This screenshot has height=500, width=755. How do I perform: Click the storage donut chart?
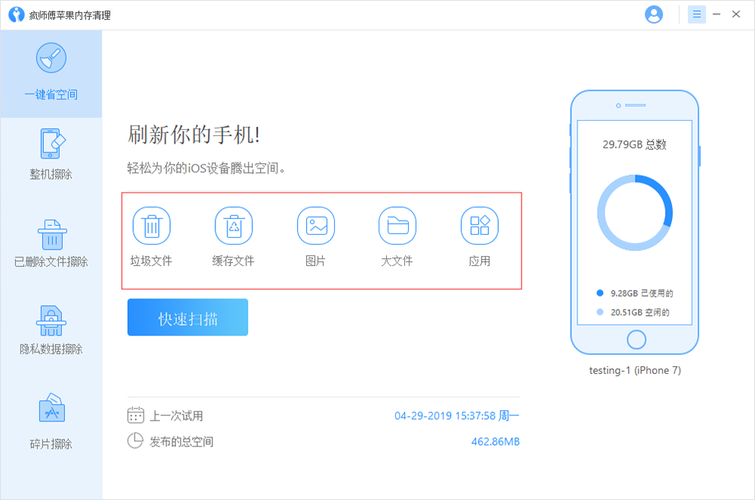(635, 212)
